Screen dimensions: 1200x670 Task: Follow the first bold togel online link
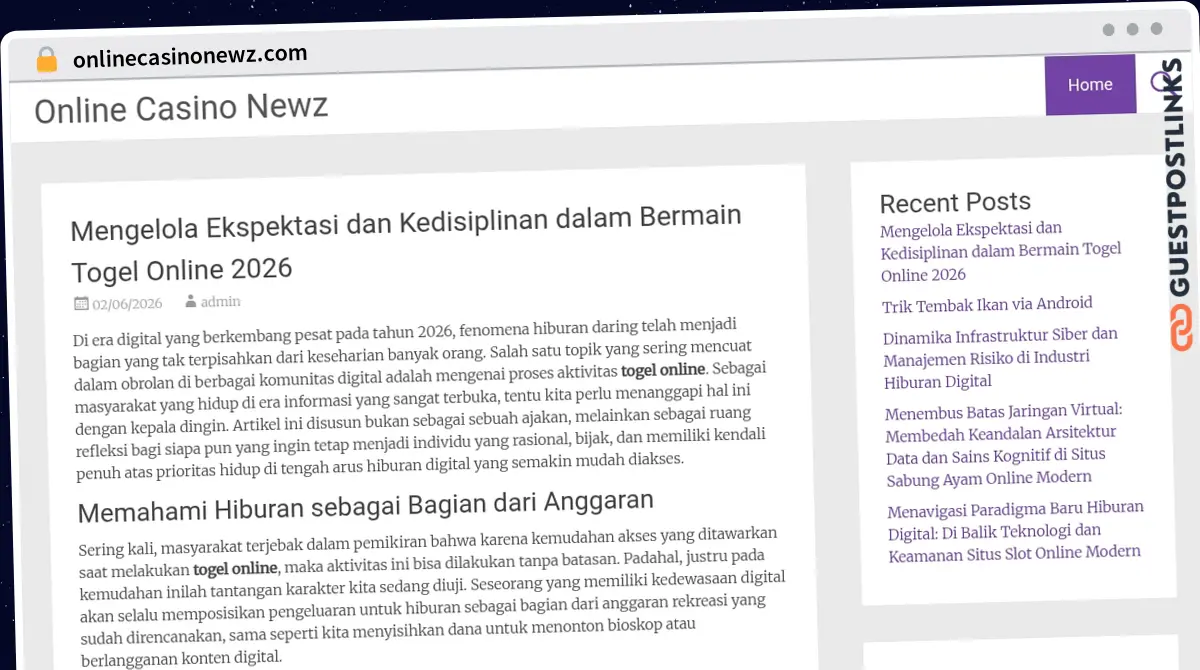(663, 370)
